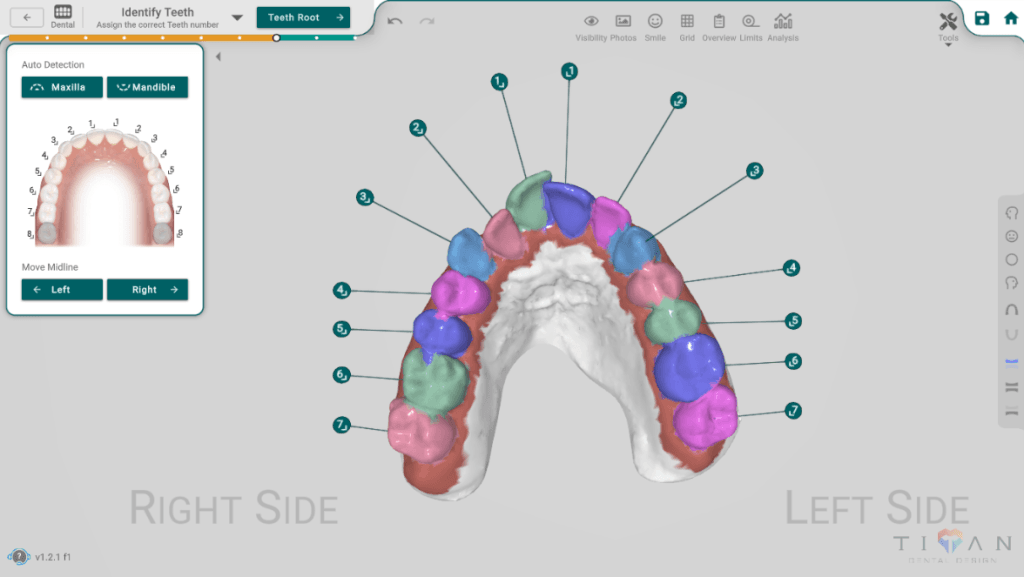Toggle the Grid overlay
Screen dimensions: 1024x577
point(687,27)
